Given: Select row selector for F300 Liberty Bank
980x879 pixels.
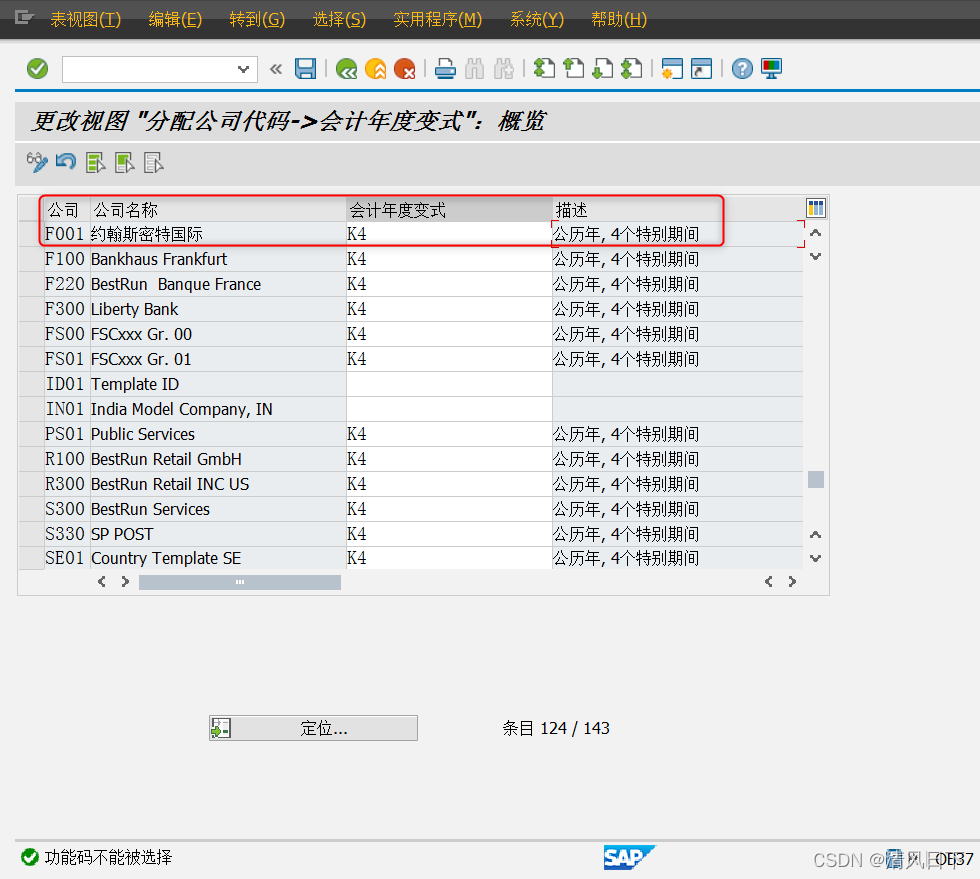Looking at the screenshot, I should click(x=31, y=309).
